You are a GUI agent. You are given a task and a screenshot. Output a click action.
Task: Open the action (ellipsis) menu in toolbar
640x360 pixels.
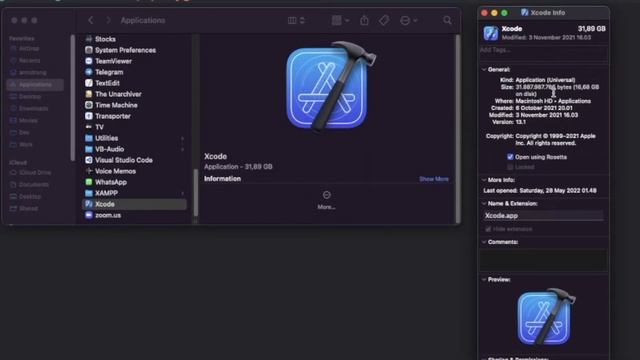(x=408, y=20)
